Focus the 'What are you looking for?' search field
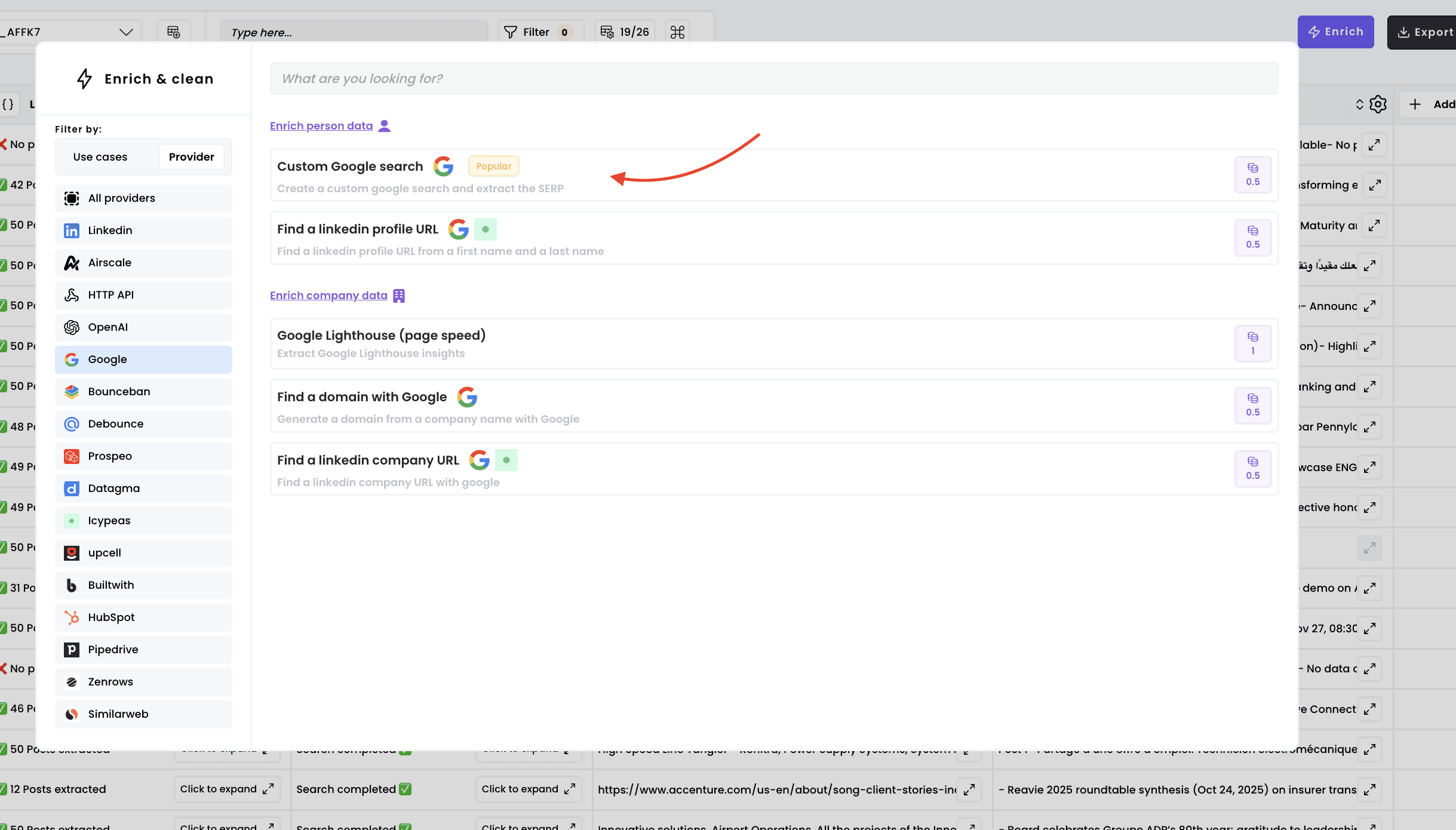 tap(774, 79)
